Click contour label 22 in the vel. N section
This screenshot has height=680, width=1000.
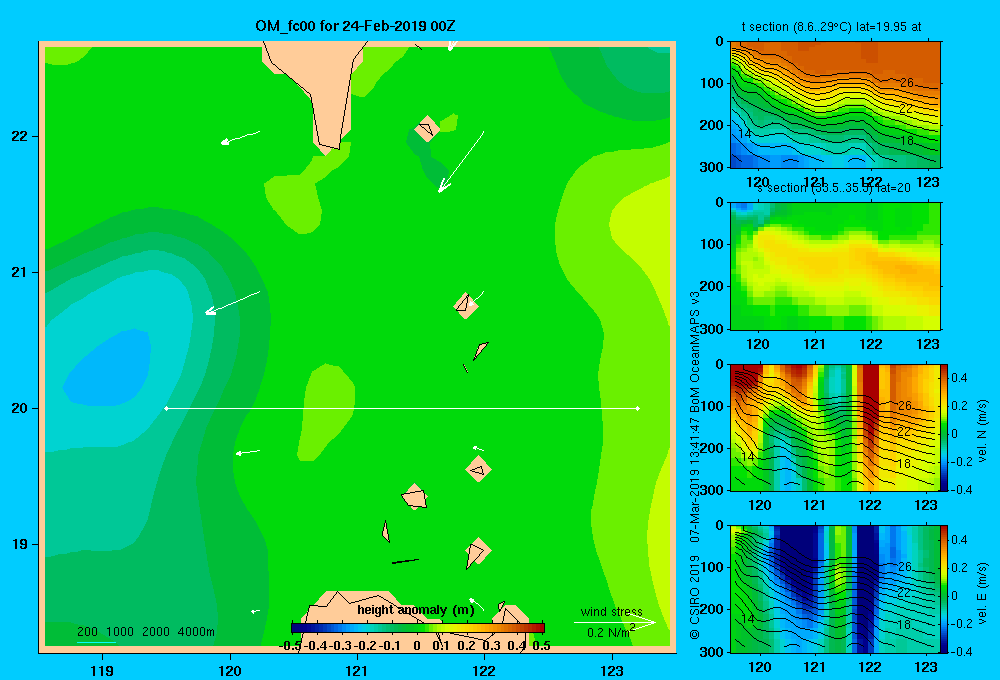pos(904,432)
